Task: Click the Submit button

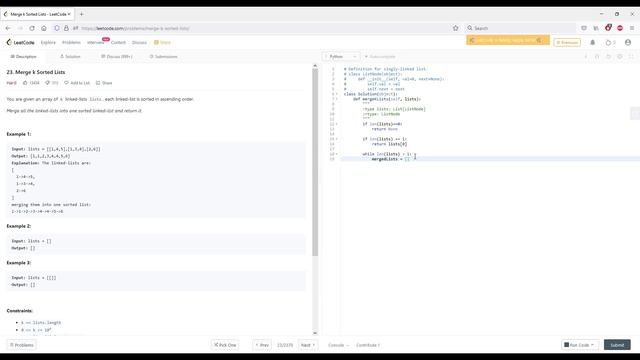Action: pos(617,345)
